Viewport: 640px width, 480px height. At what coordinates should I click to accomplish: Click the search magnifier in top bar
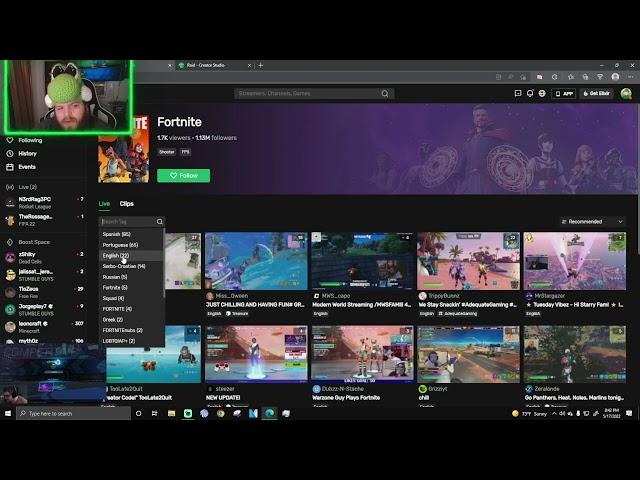(384, 93)
